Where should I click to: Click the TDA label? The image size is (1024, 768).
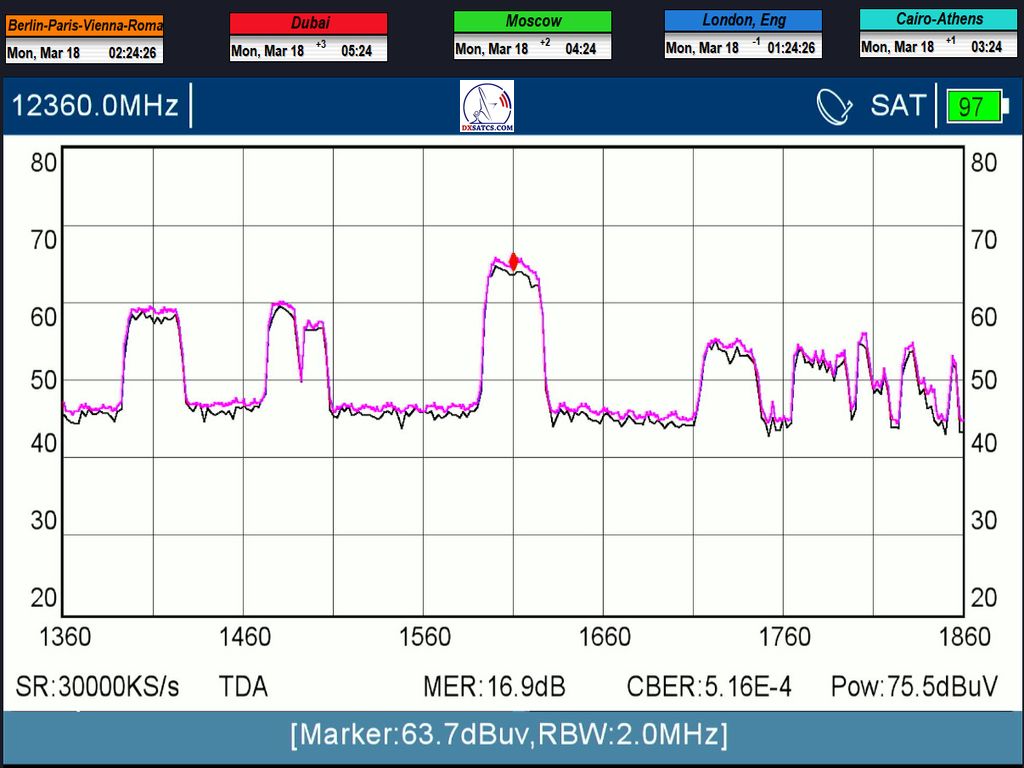tap(243, 687)
